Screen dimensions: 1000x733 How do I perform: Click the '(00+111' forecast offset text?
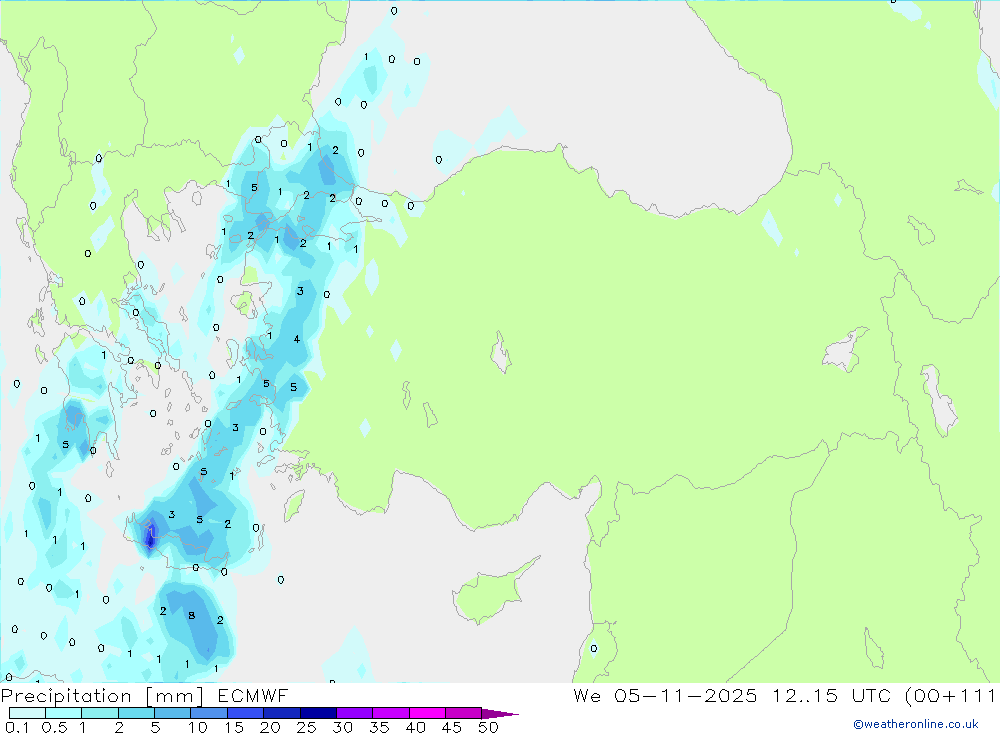click(950, 695)
